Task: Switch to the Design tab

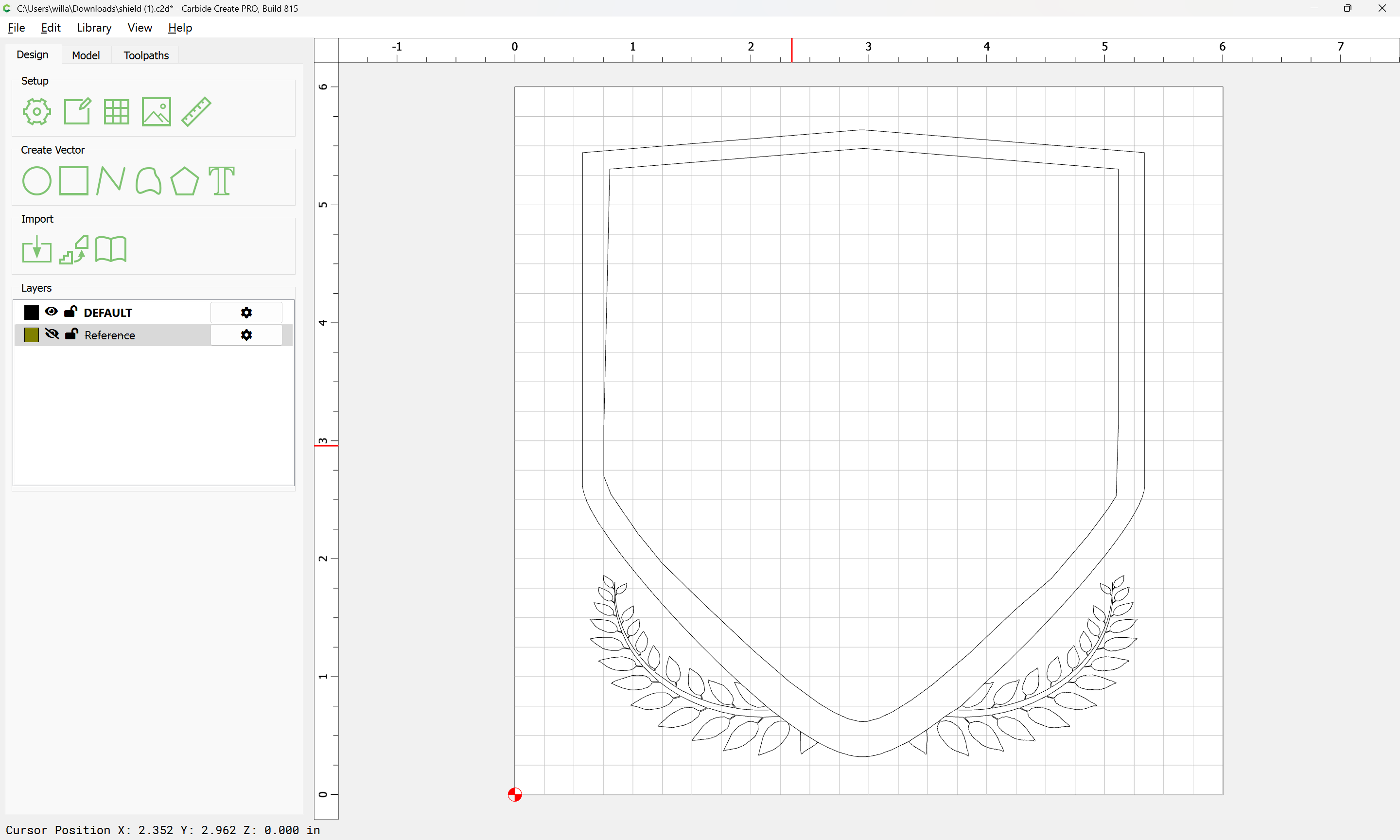Action: coord(32,55)
